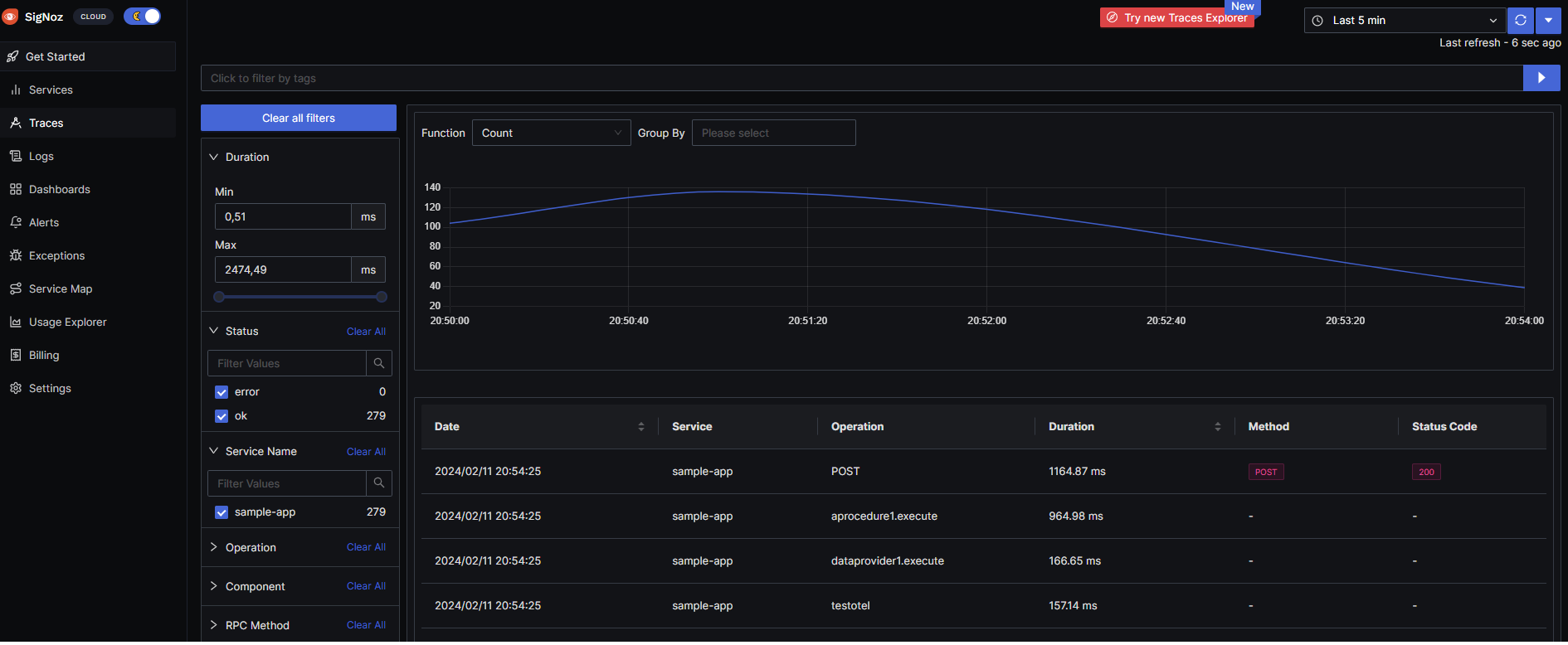Expand the RPC Method filter section

(x=213, y=625)
